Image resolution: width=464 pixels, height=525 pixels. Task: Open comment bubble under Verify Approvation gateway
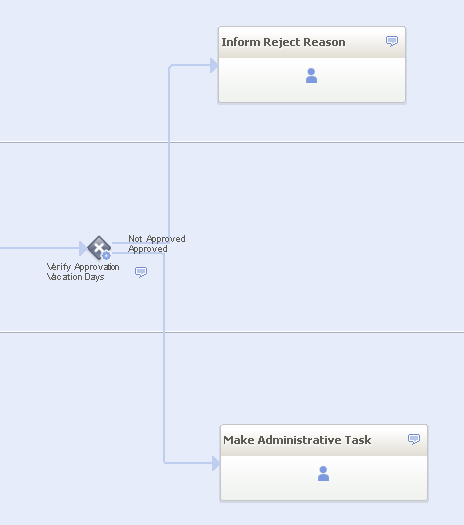pos(141,272)
